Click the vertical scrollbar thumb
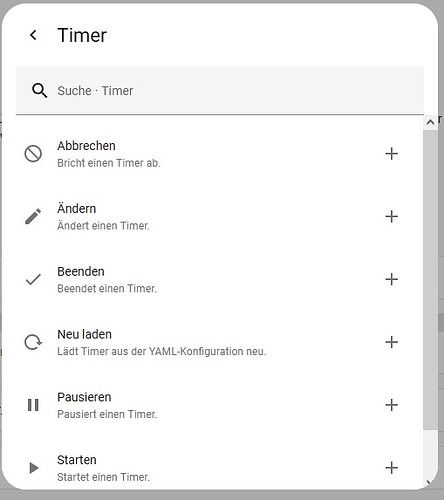 430,280
